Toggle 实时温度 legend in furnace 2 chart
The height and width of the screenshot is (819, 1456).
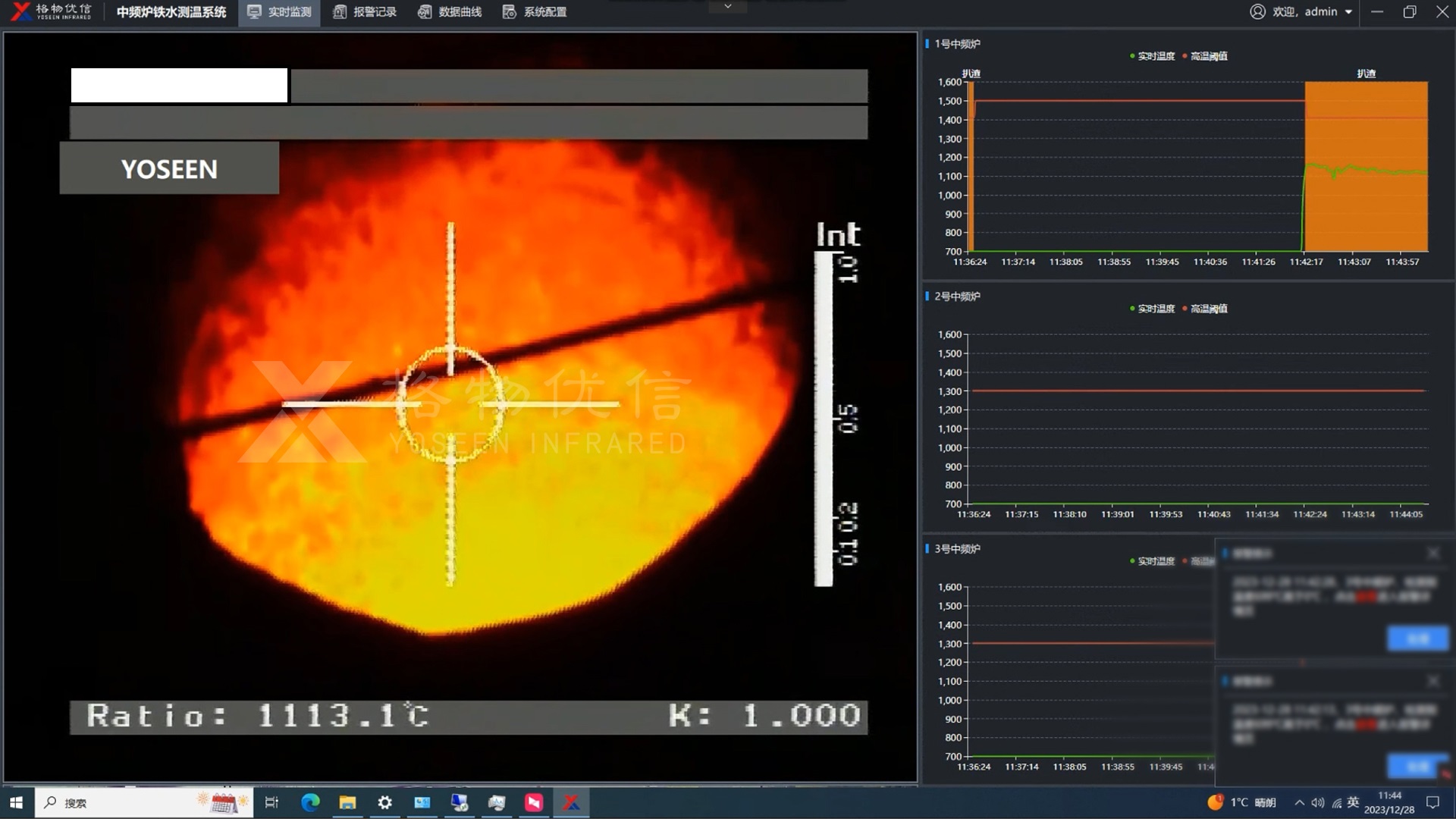(x=1152, y=309)
